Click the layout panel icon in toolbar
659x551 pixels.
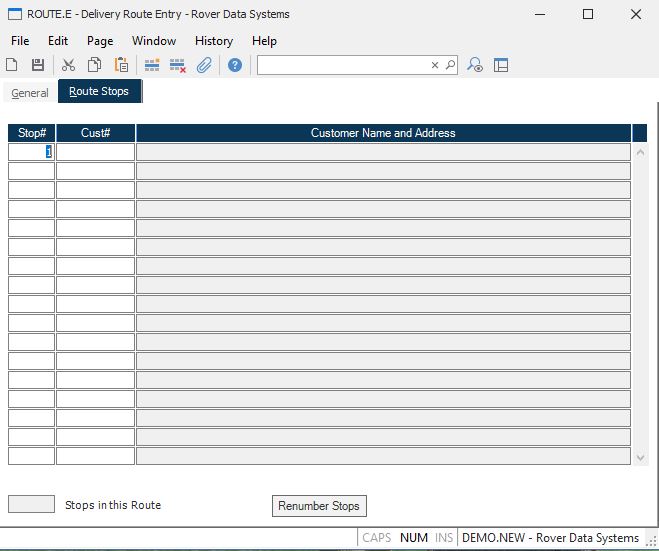pos(501,65)
